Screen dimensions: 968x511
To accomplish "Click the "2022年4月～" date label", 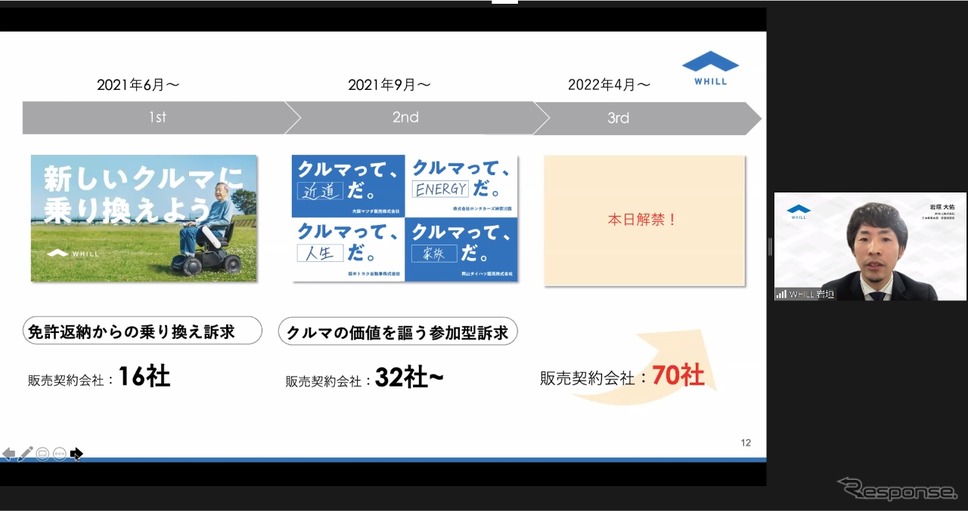I will tap(609, 85).
